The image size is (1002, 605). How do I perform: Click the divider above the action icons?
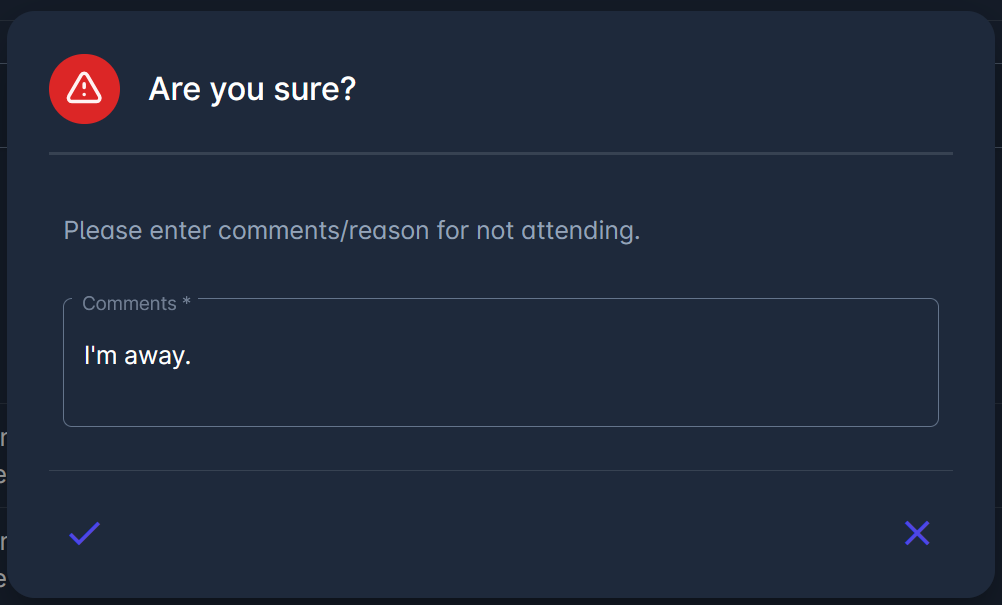click(500, 470)
